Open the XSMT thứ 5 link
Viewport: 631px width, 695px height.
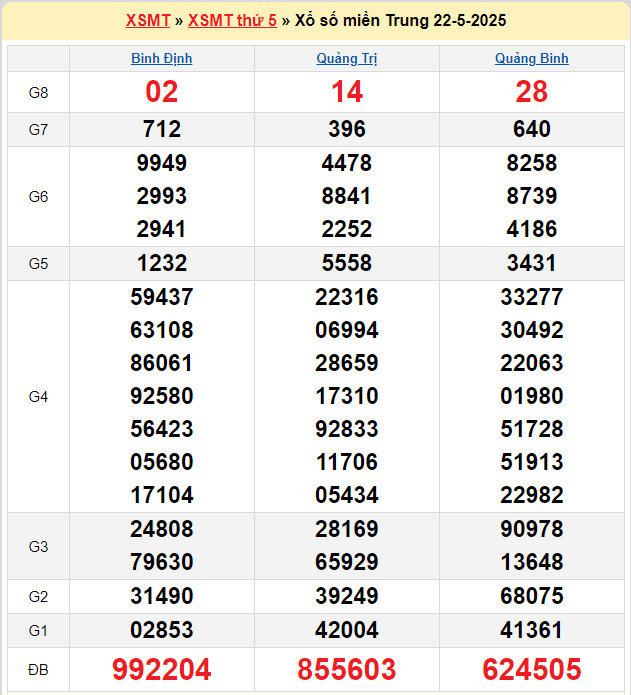pos(232,20)
